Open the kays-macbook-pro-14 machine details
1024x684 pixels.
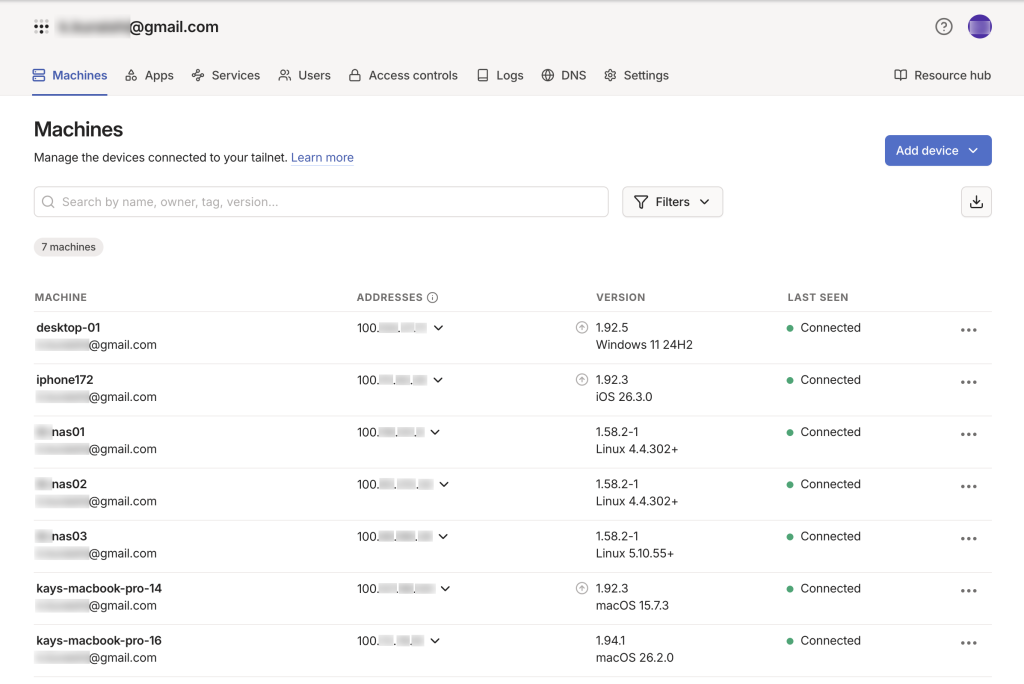click(99, 589)
